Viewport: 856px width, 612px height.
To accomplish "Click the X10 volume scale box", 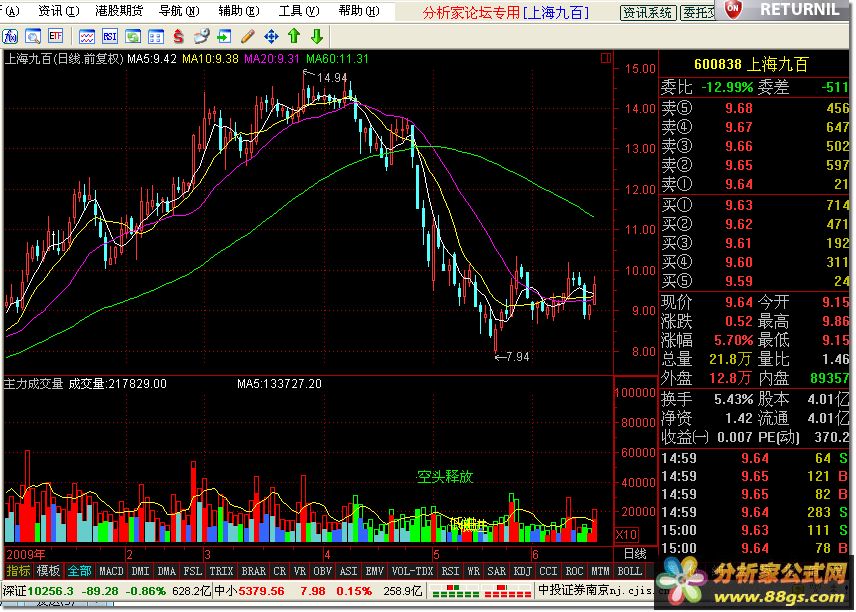I will (627, 534).
